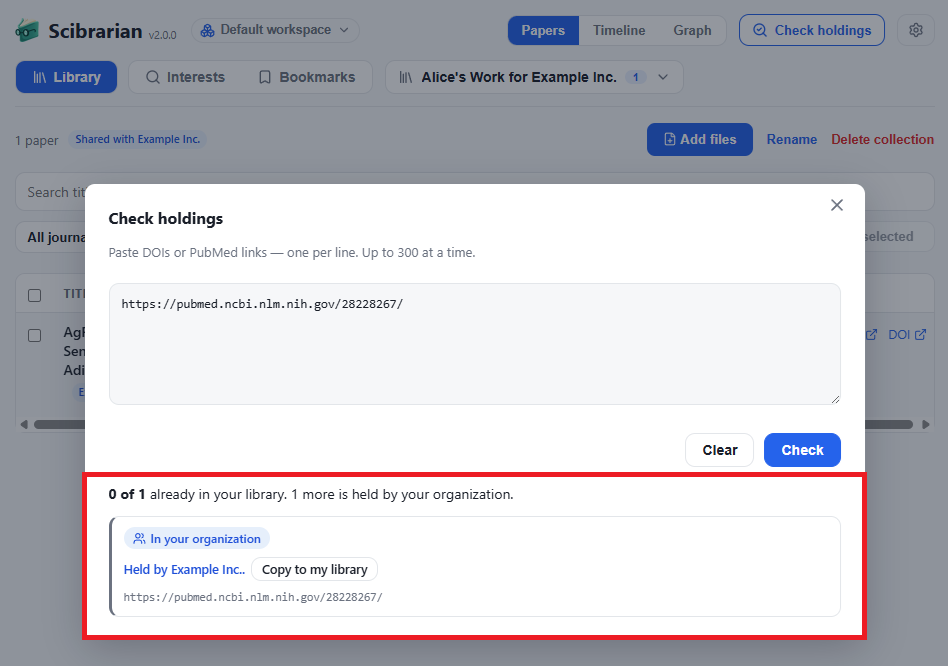Close the Check holdings dialog
This screenshot has height=666, width=948.
tap(837, 205)
